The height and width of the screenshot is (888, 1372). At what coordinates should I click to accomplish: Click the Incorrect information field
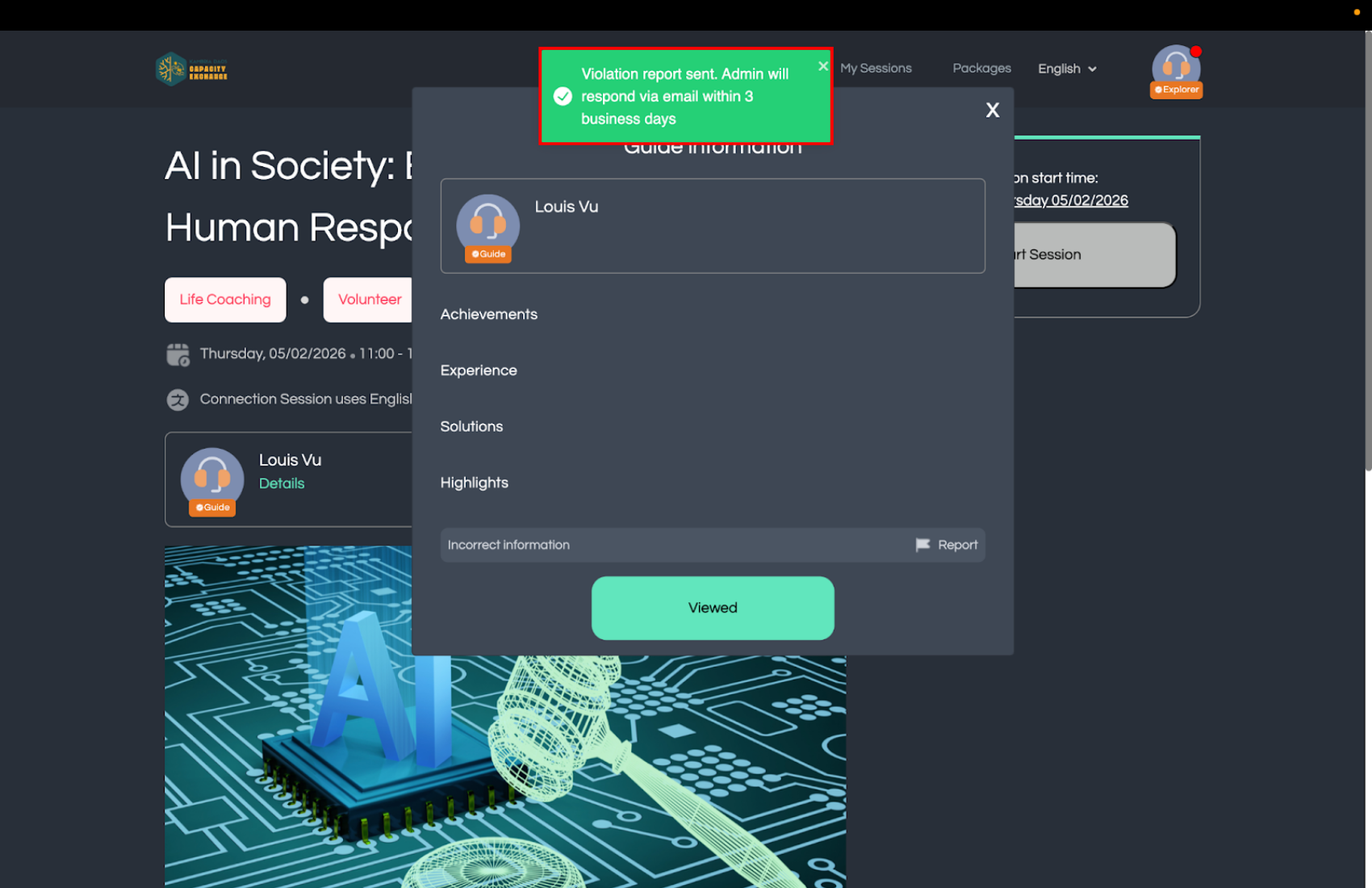click(670, 546)
